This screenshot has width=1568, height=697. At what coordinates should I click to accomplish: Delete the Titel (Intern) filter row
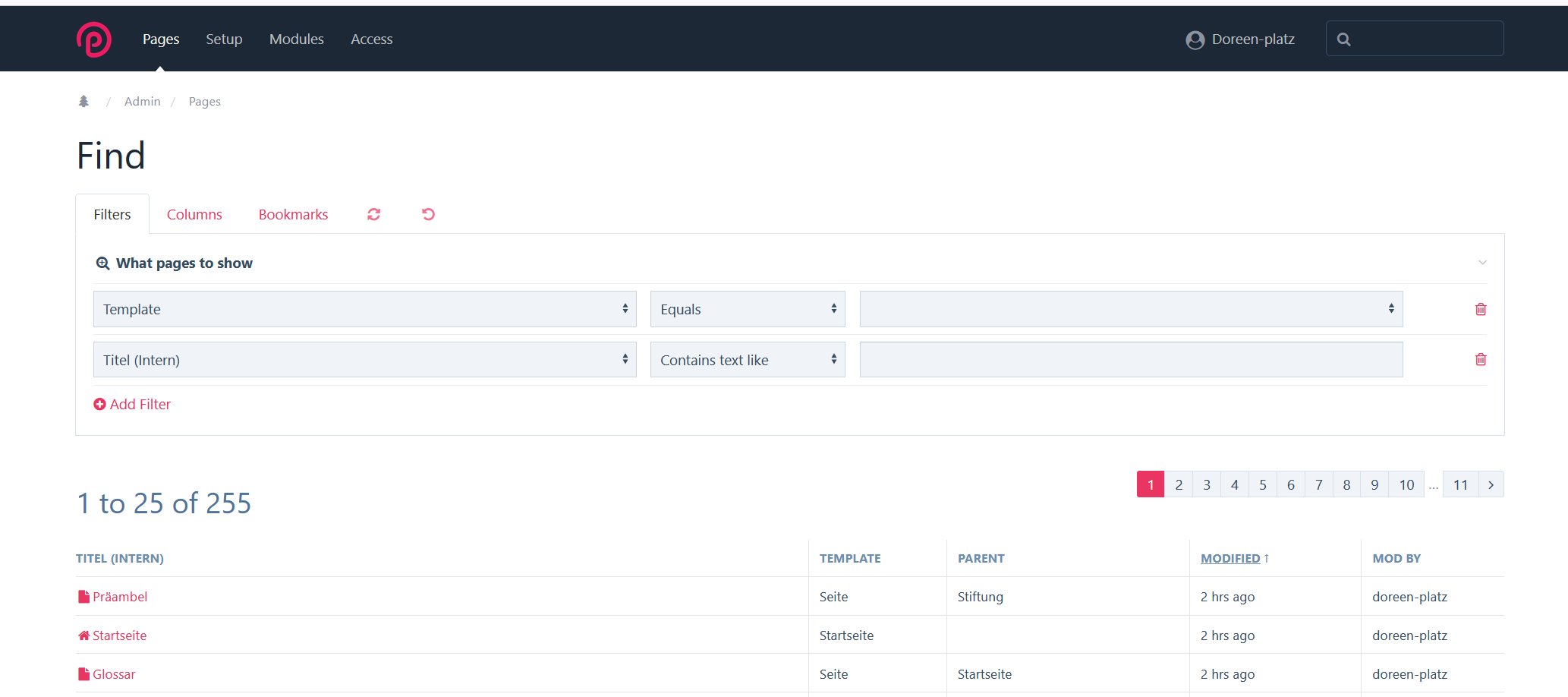1480,360
